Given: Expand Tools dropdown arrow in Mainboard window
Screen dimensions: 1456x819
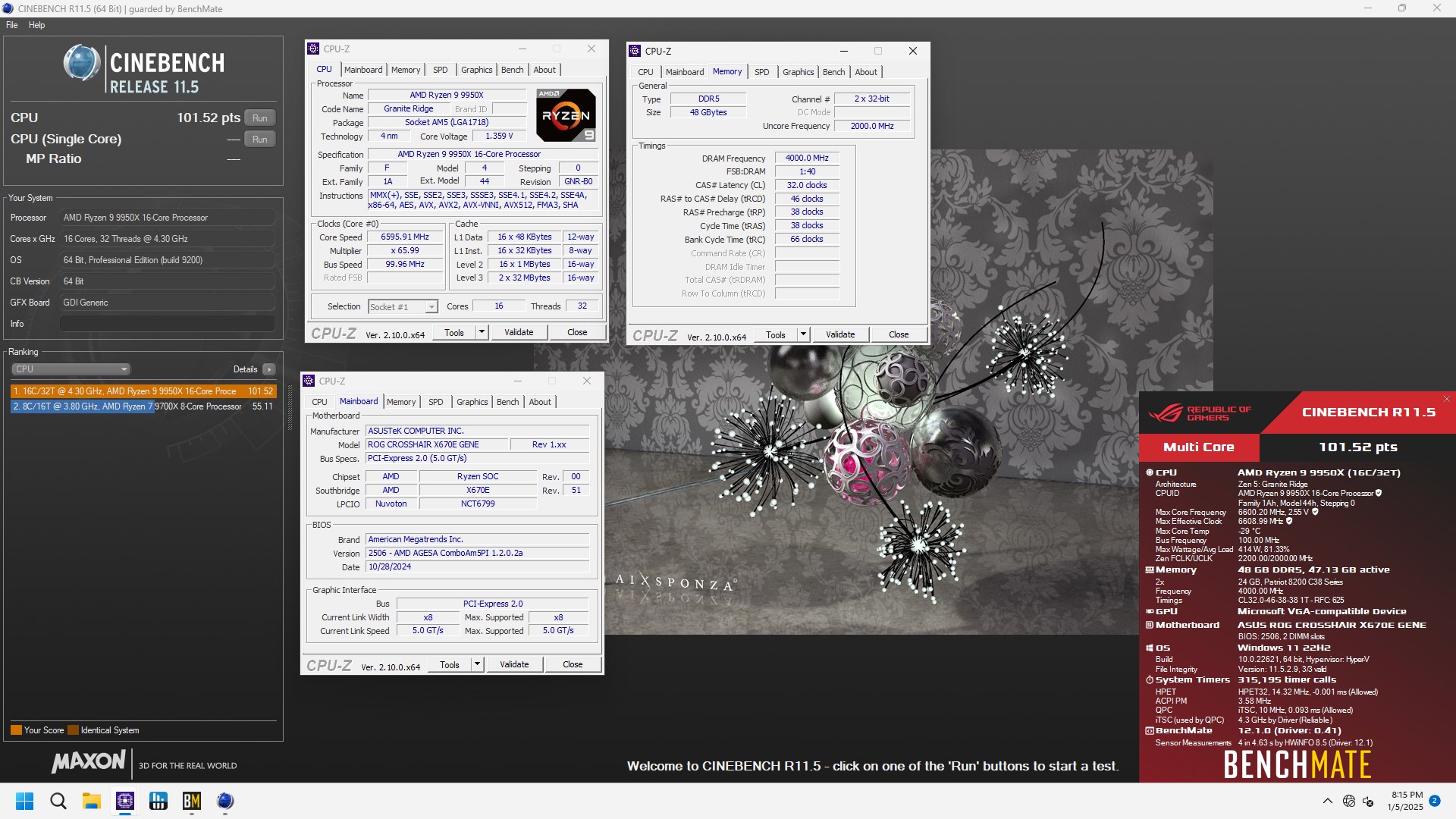Looking at the screenshot, I should pyautogui.click(x=476, y=664).
